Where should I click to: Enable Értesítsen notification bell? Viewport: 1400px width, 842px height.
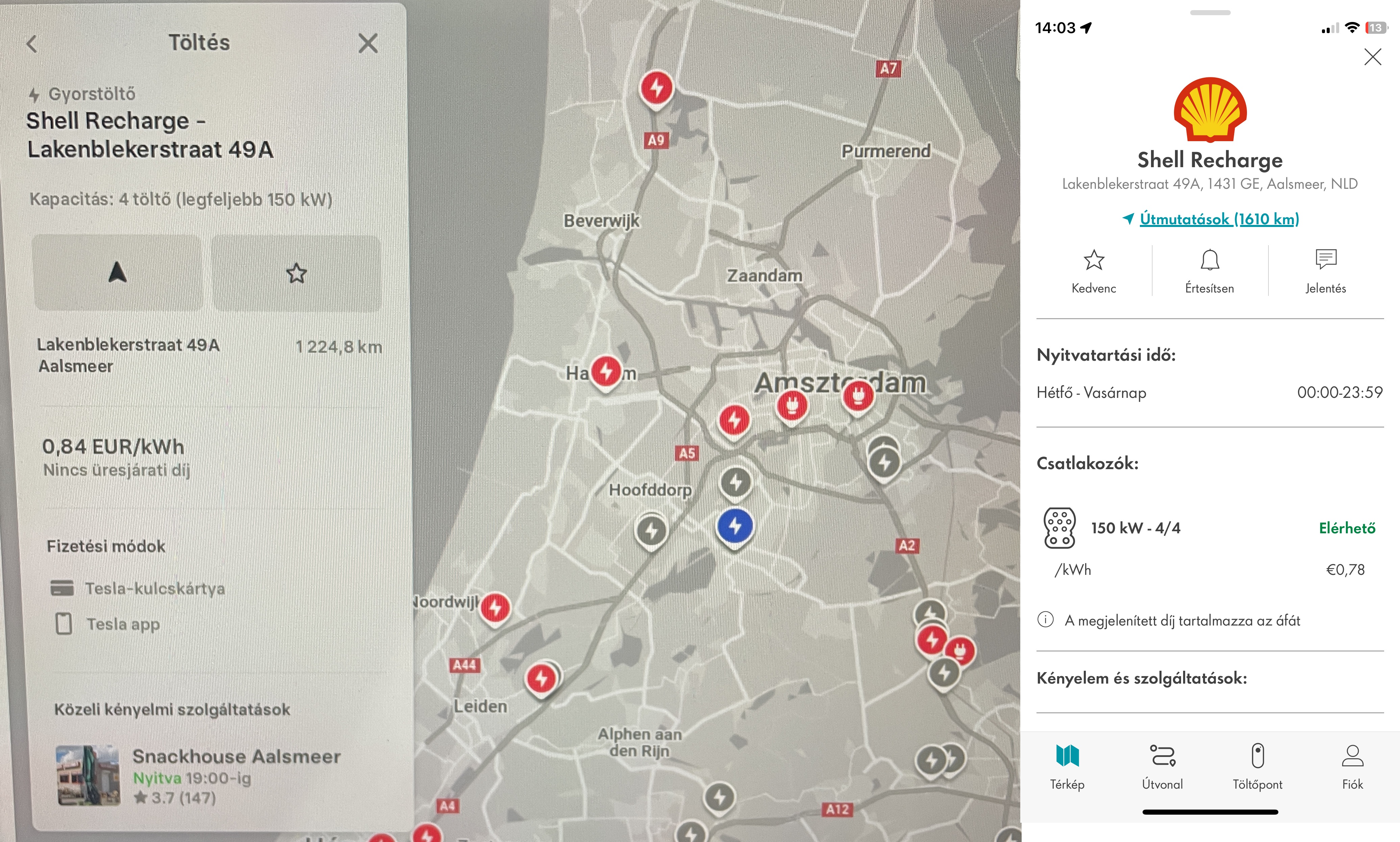tap(1209, 271)
